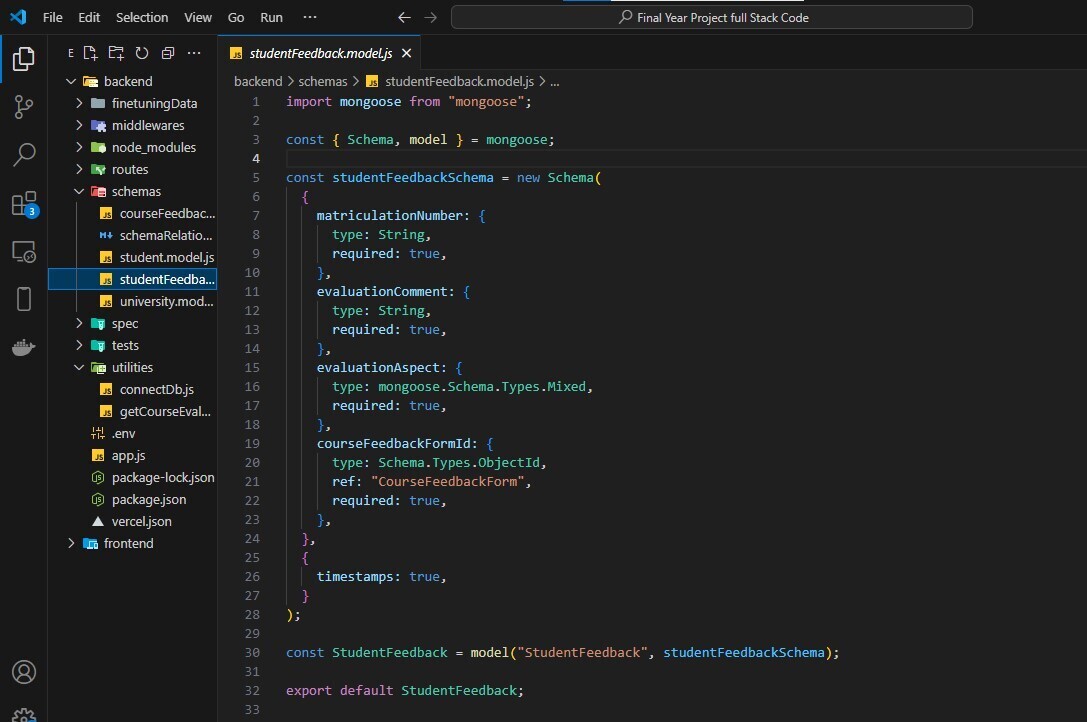The height and width of the screenshot is (722, 1087).
Task: Click the back navigation arrow
Action: (404, 17)
